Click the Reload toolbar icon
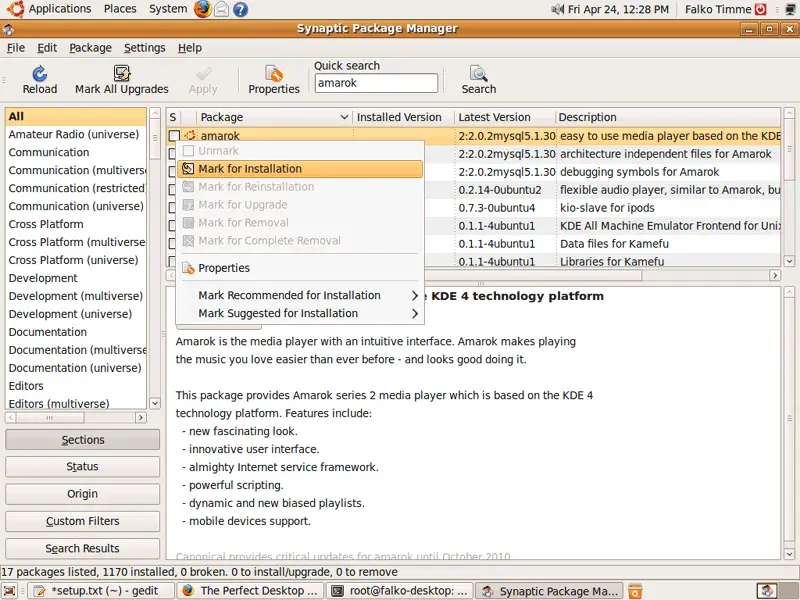Screen dimensions: 800x600 39,74
